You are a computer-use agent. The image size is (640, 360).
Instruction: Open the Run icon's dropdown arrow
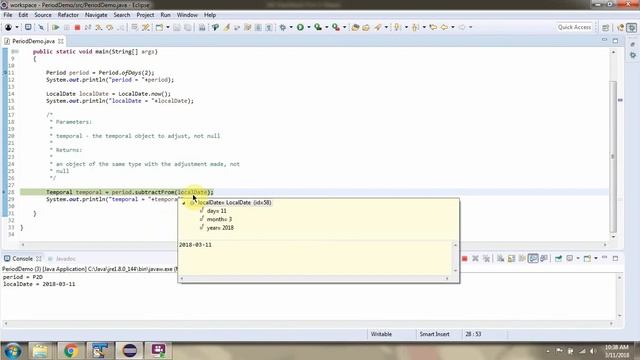pos(309,27)
